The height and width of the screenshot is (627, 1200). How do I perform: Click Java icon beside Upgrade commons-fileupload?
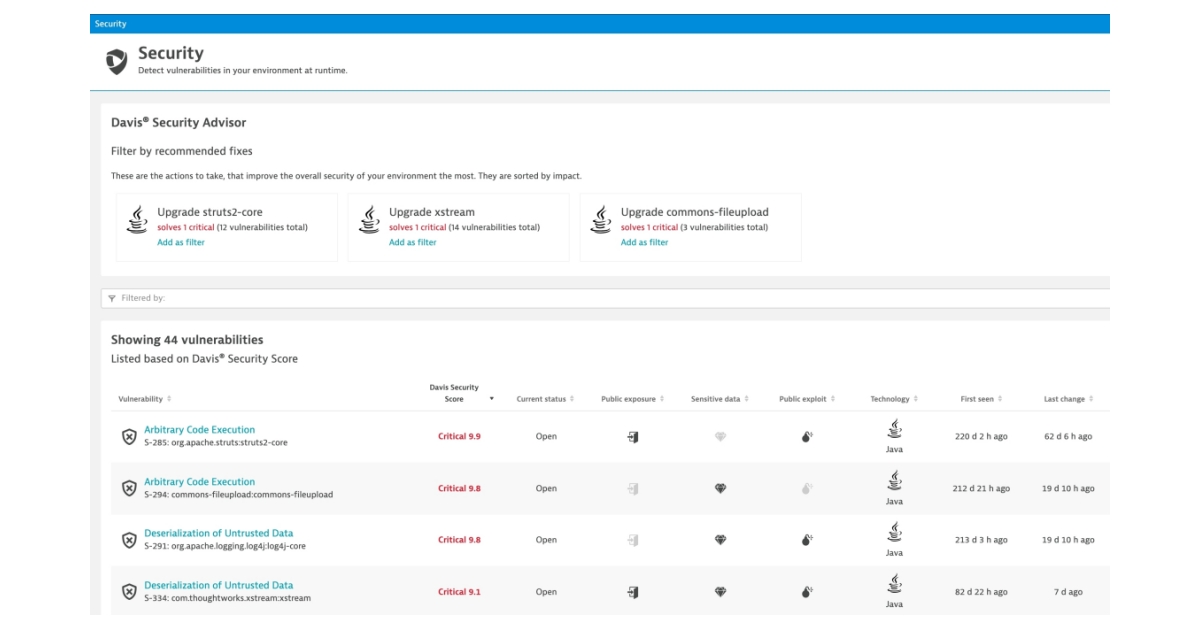coord(601,220)
